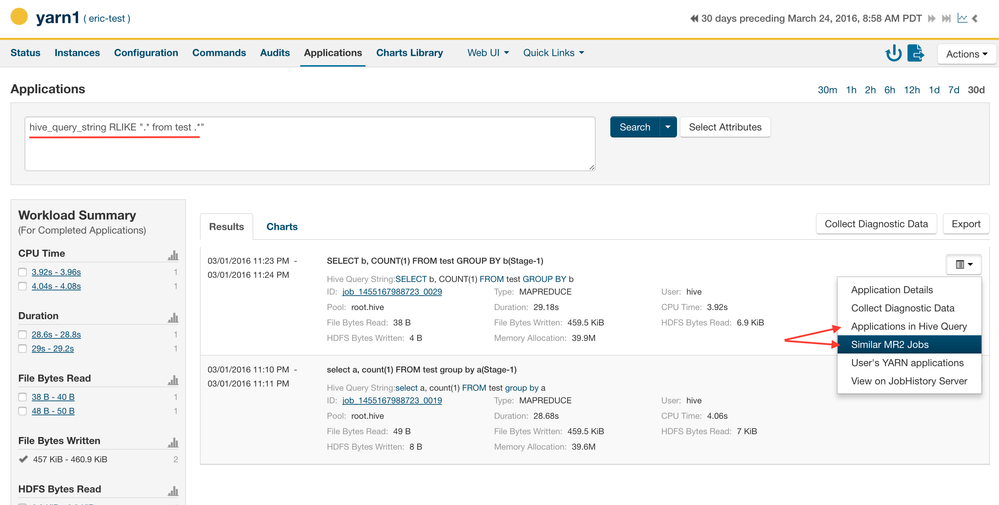Open File Bytes Read histogram chart icon
Image resolution: width=999 pixels, height=505 pixels.
[173, 380]
